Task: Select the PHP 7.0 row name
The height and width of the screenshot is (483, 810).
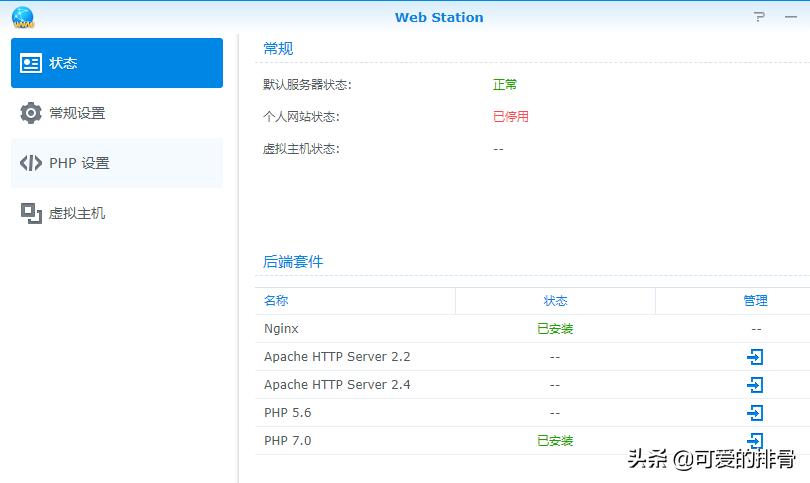Action: click(288, 440)
